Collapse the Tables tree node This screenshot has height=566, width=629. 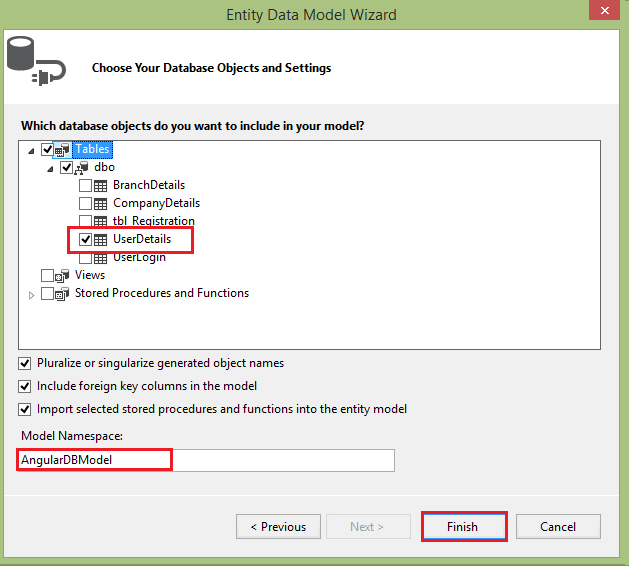coord(32,150)
